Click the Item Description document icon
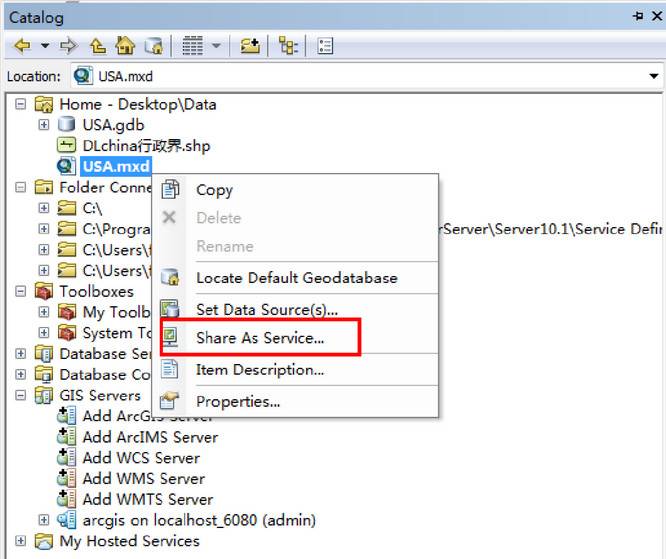The height and width of the screenshot is (559, 666). [x=169, y=369]
